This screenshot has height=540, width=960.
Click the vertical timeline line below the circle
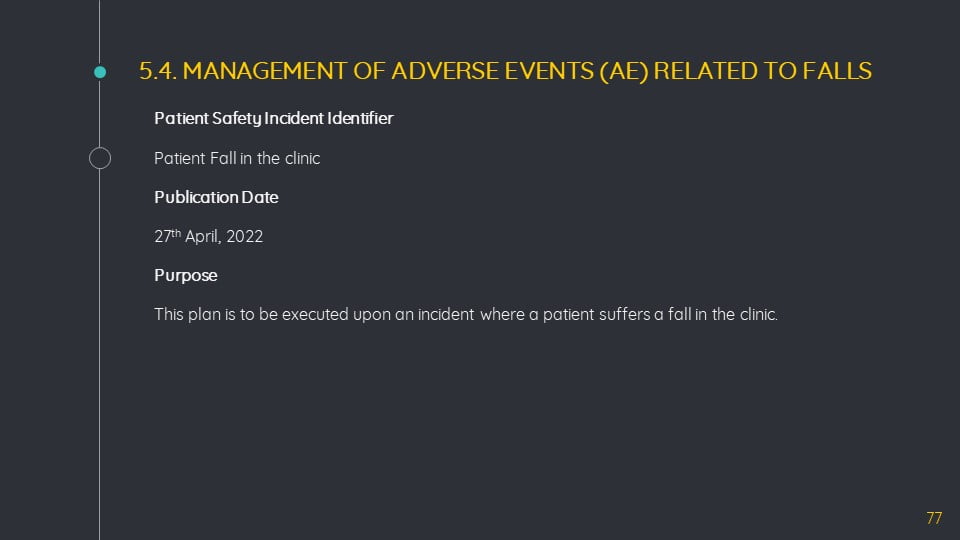[x=100, y=355]
